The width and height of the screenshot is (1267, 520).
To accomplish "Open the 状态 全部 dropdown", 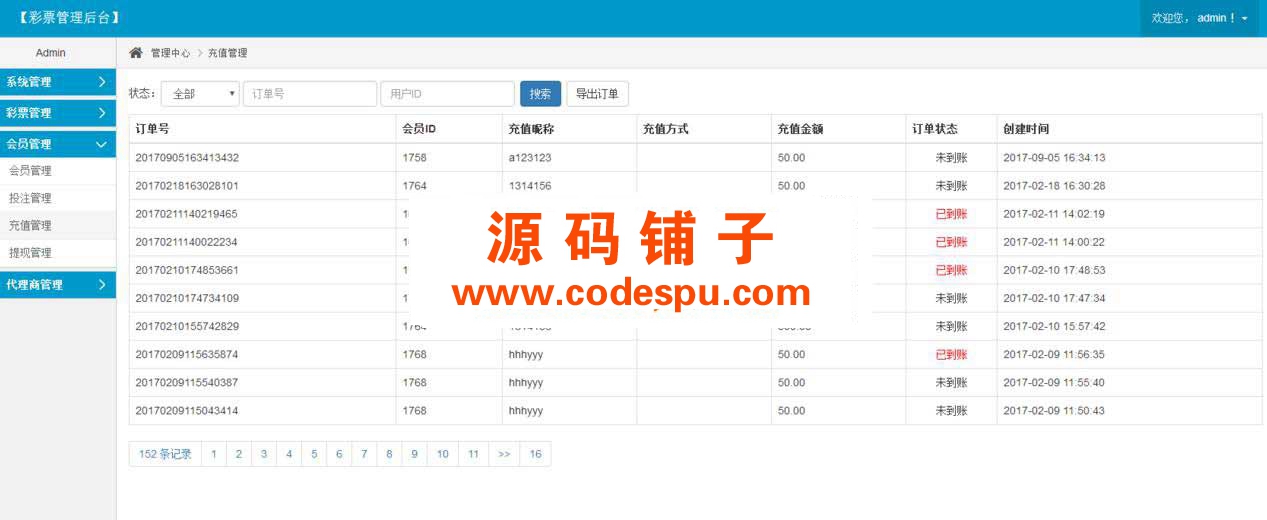I will click(x=200, y=94).
